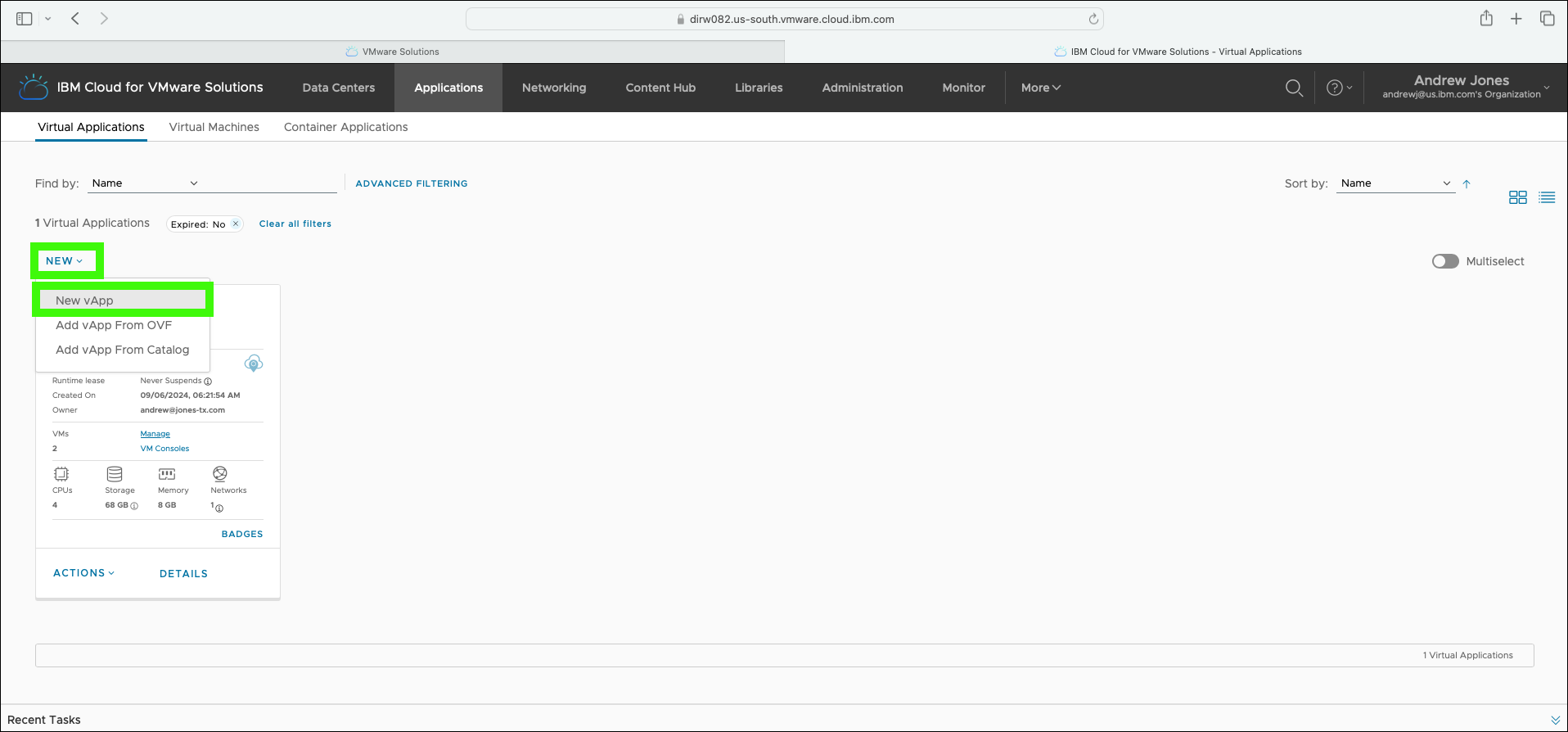Select the Virtual Machines subtab
1568x732 pixels.
(214, 127)
